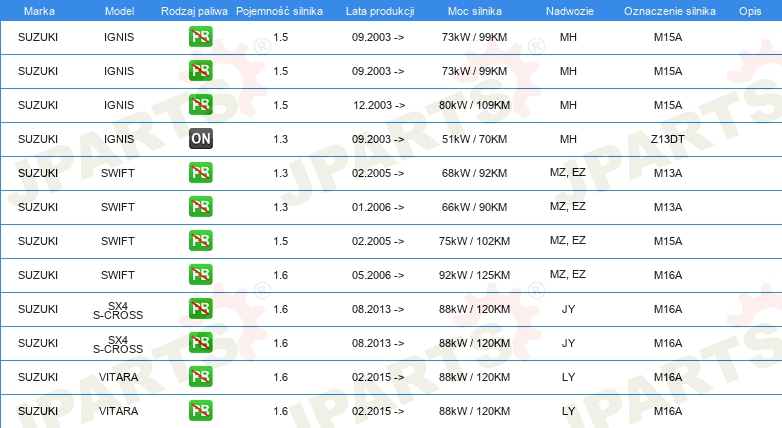
Task: Click capacity 1.3 in the Z13DT row
Action: 280,139
